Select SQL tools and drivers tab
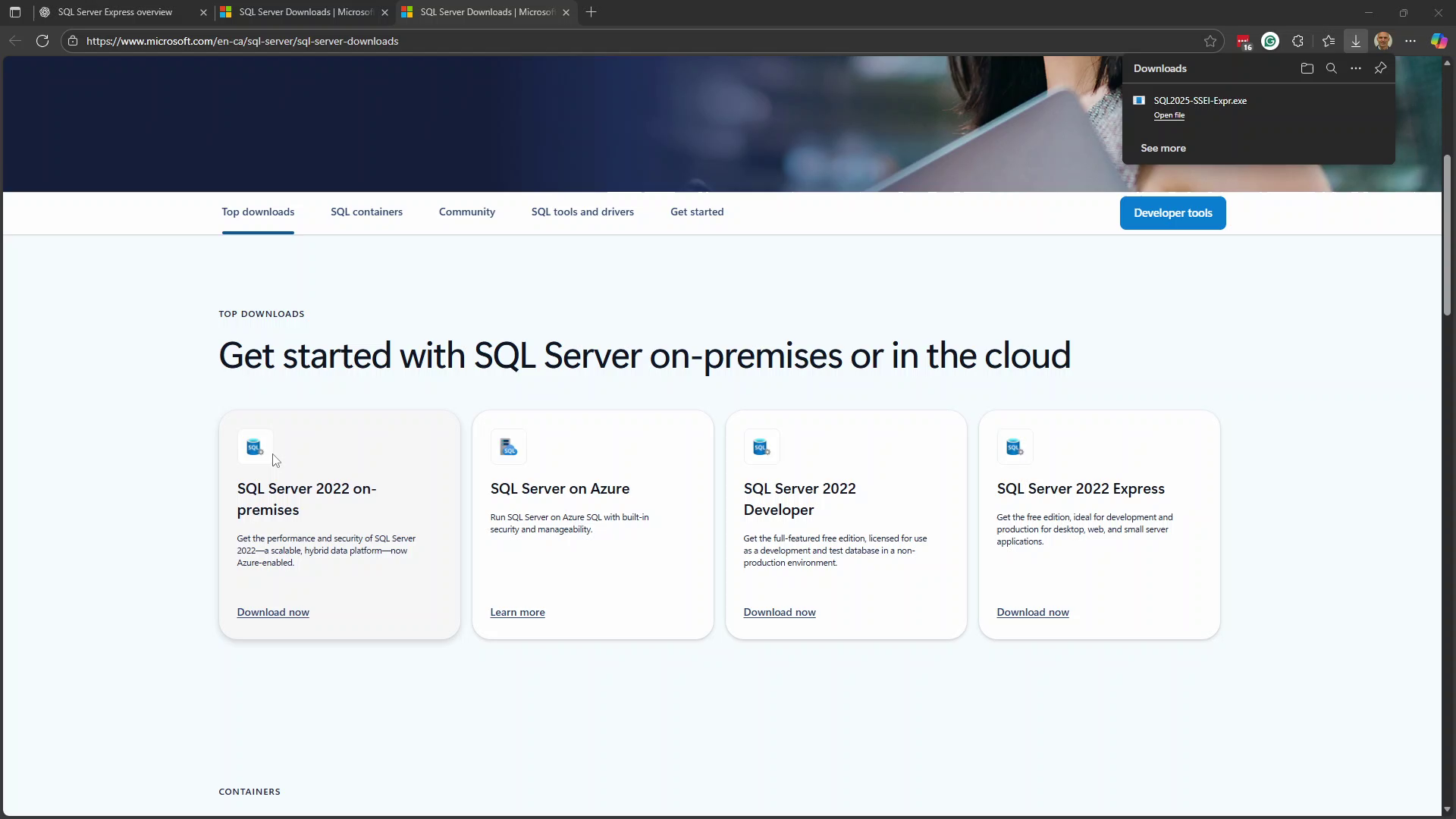 [582, 212]
